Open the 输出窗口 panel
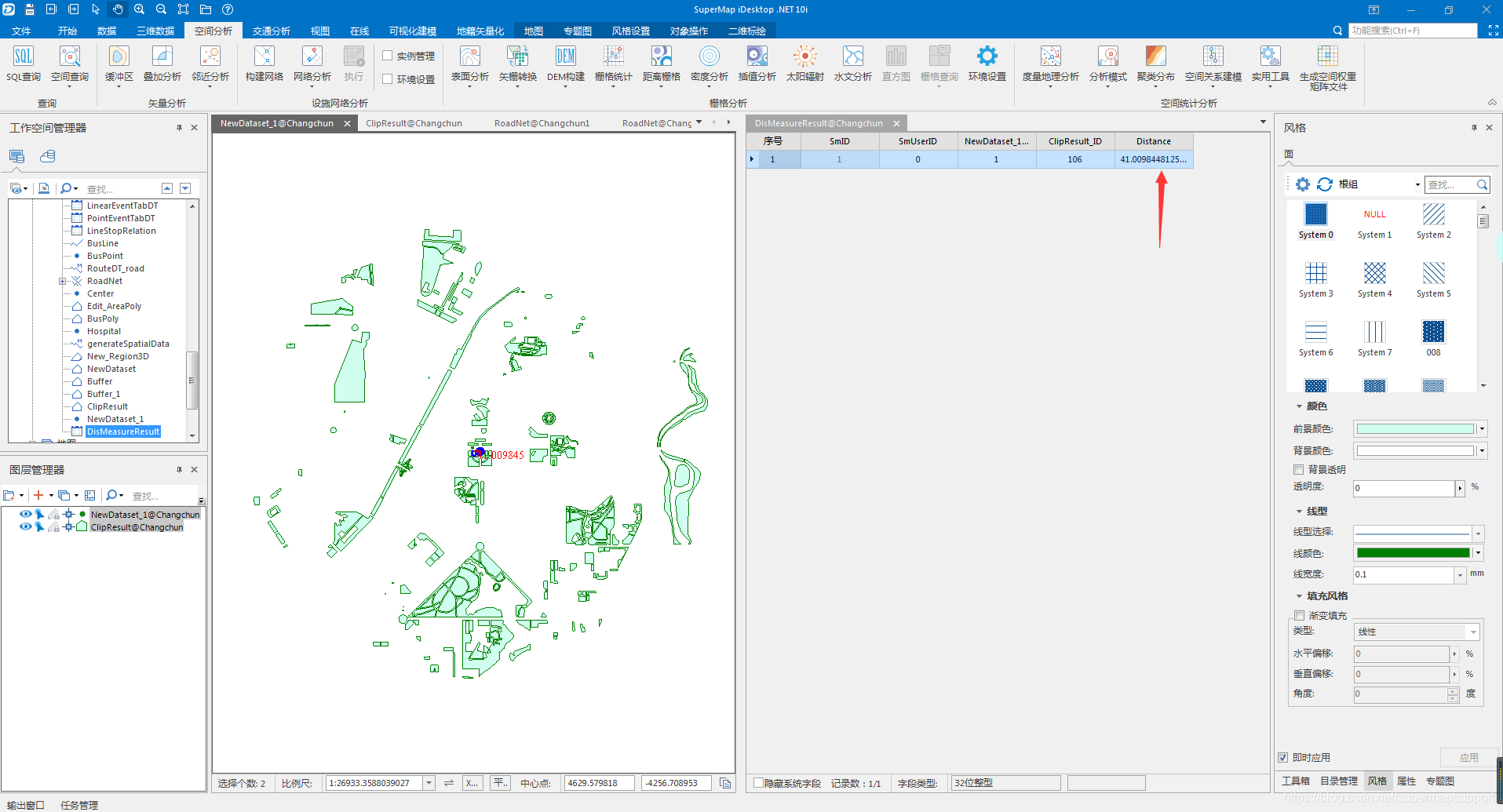The height and width of the screenshot is (812, 1503). 26,805
